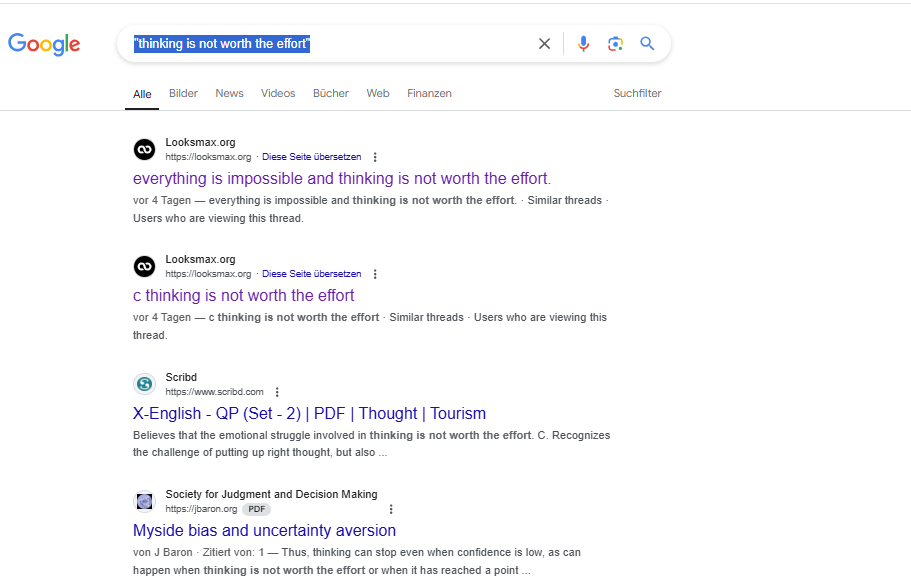Click the Society for Judgment favicon
Viewport: 911px width, 580px height.
145,501
